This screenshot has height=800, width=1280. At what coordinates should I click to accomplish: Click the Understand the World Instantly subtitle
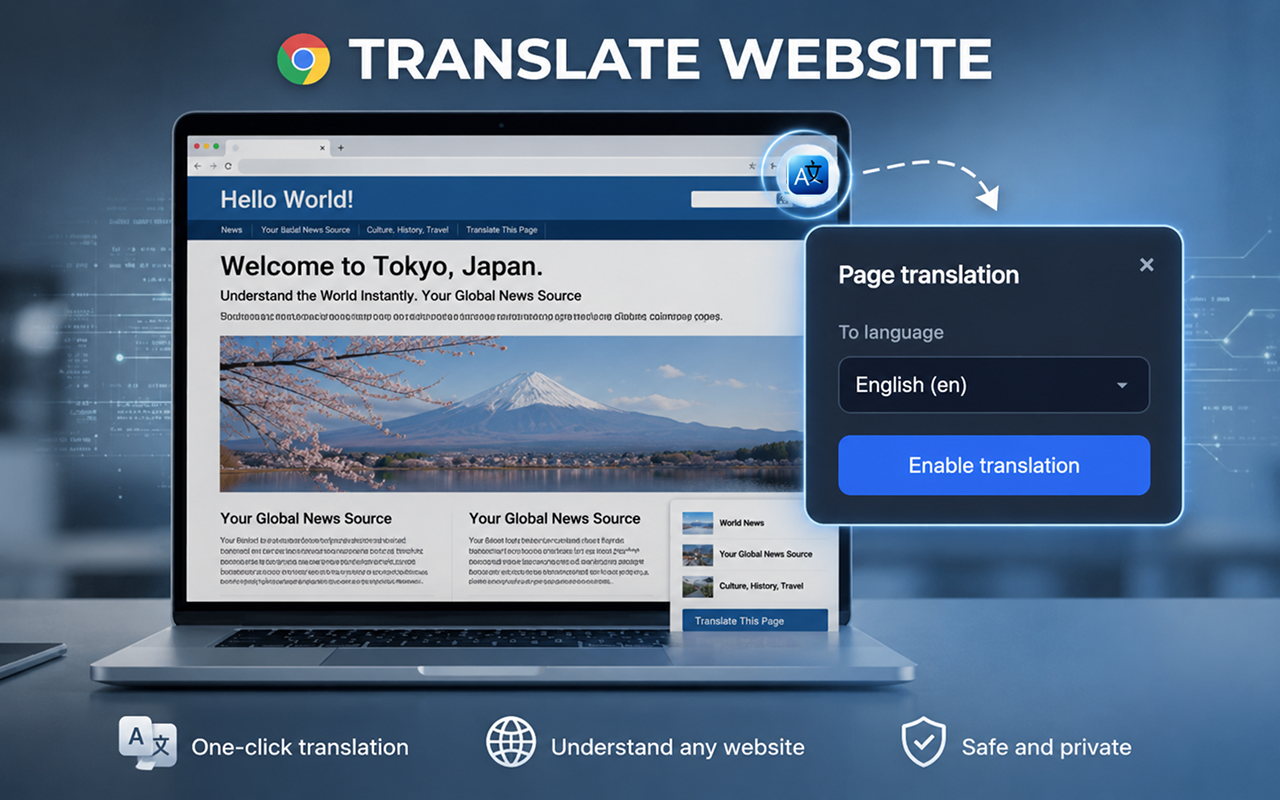[x=401, y=296]
